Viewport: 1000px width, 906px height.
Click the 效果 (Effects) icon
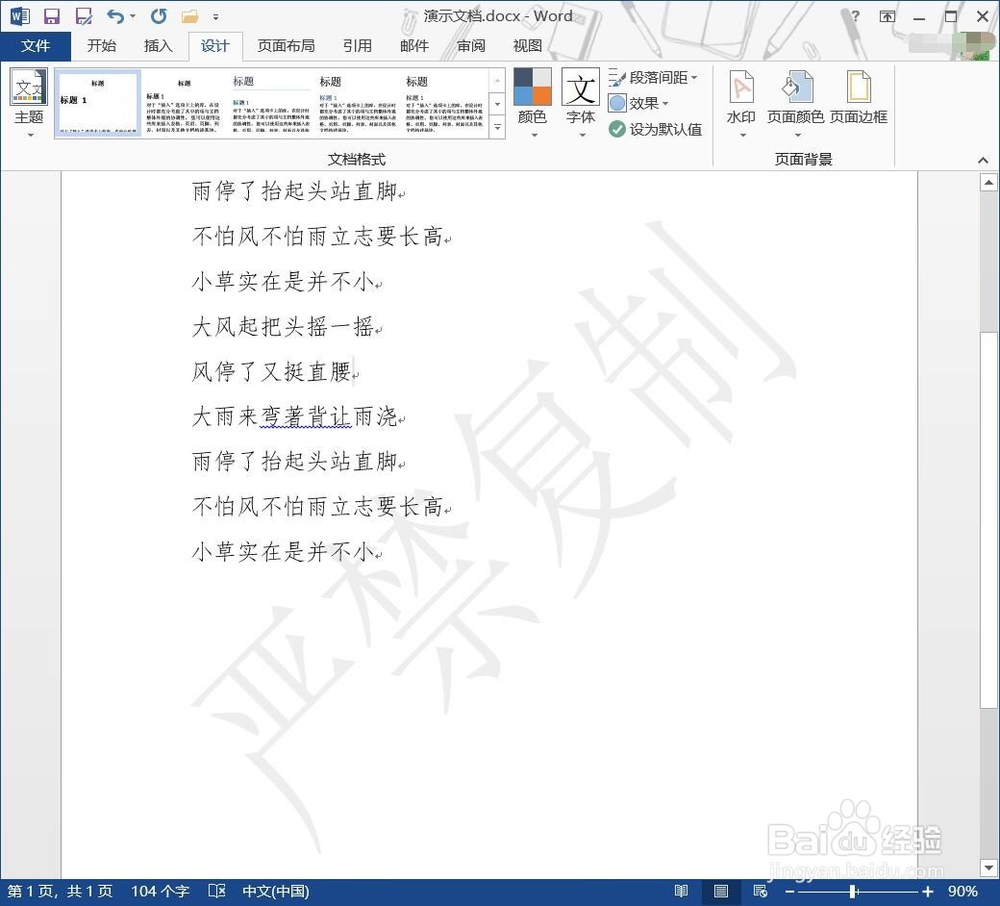pyautogui.click(x=641, y=103)
